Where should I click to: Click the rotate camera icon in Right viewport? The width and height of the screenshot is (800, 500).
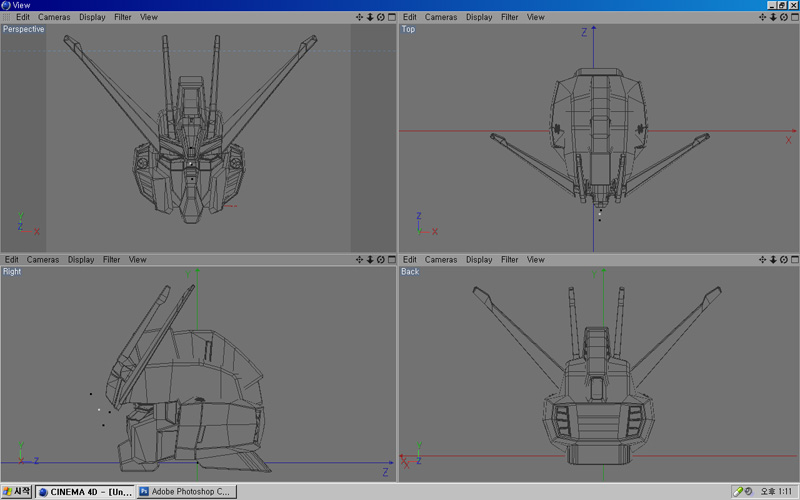tap(381, 260)
